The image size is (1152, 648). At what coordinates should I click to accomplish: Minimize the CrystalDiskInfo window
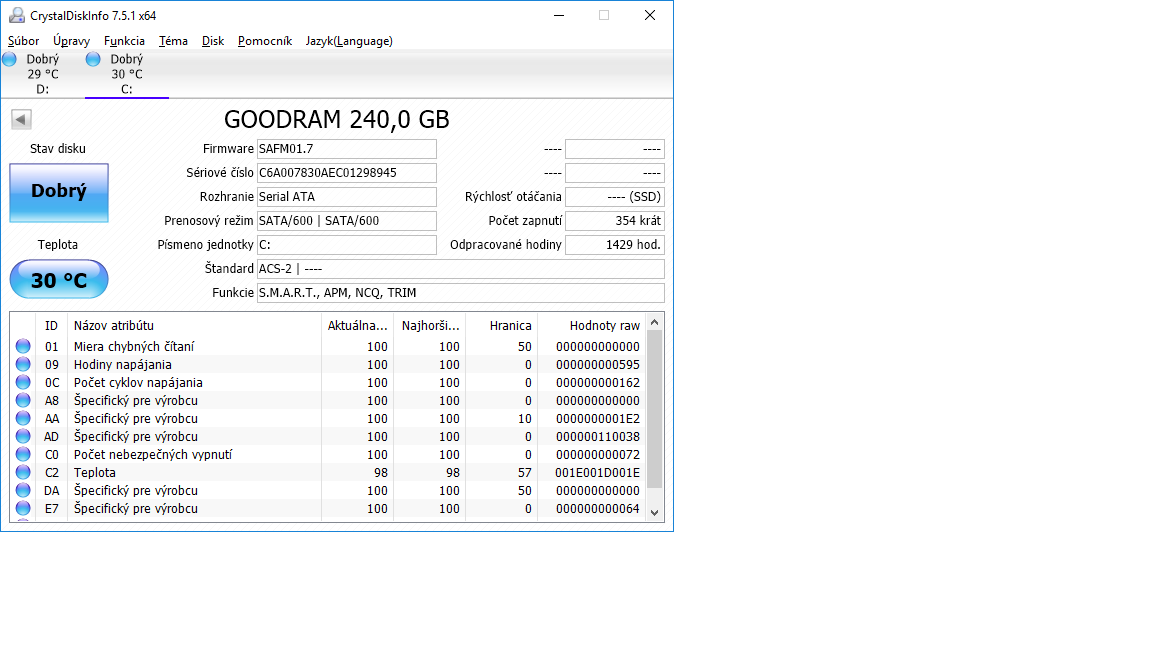point(559,15)
